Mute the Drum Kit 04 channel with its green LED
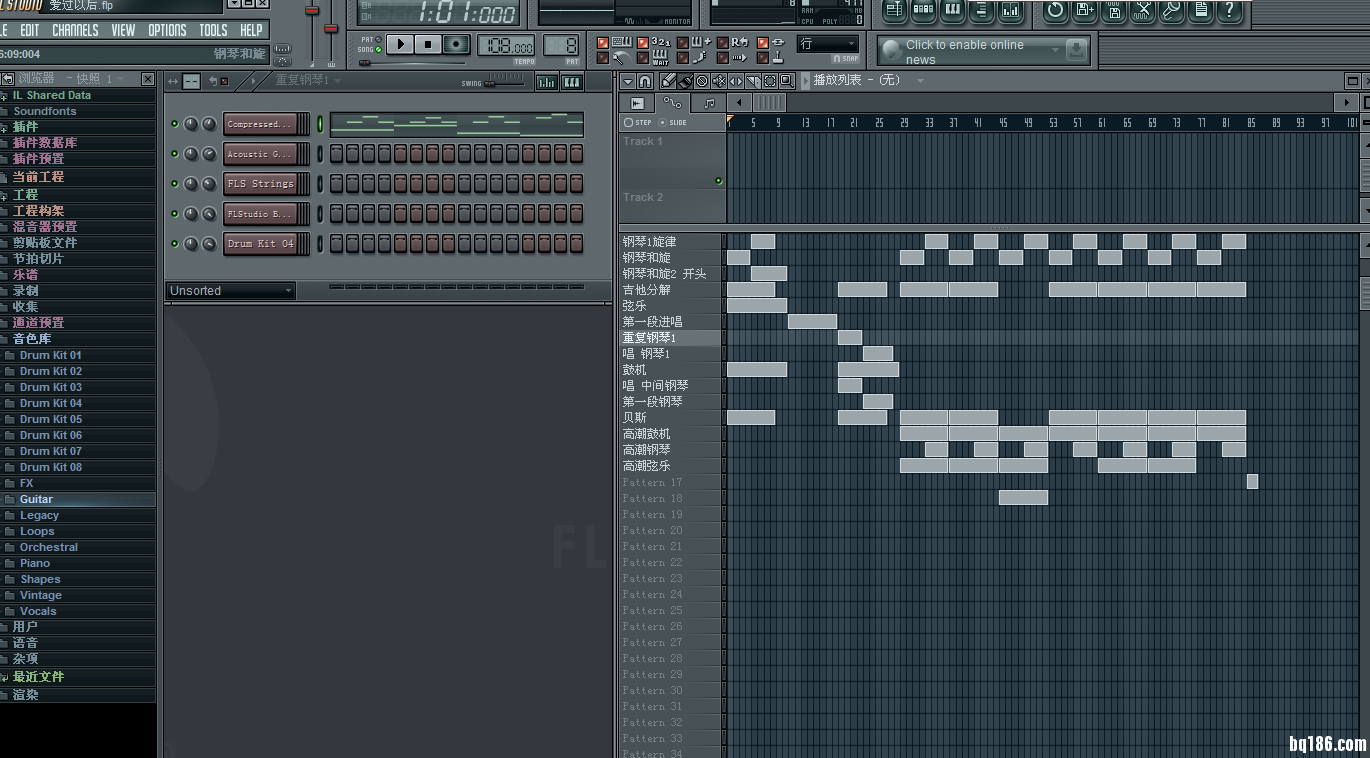This screenshot has height=758, width=1370. tap(175, 244)
